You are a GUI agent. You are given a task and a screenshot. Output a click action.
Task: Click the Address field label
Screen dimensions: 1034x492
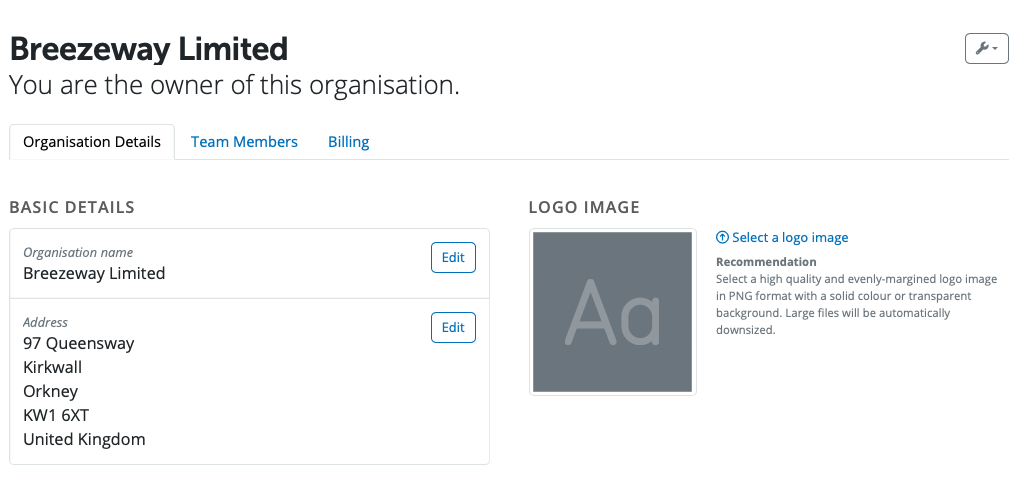click(x=46, y=323)
